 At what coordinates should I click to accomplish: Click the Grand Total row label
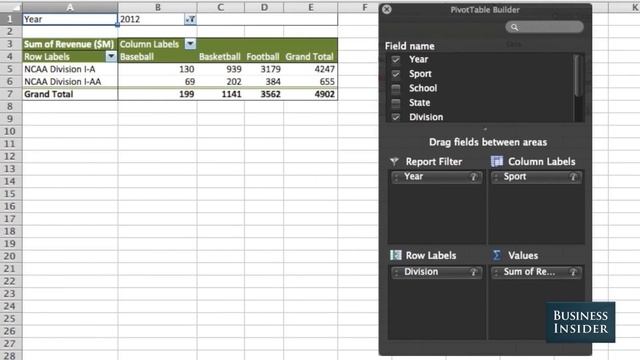tap(70, 94)
